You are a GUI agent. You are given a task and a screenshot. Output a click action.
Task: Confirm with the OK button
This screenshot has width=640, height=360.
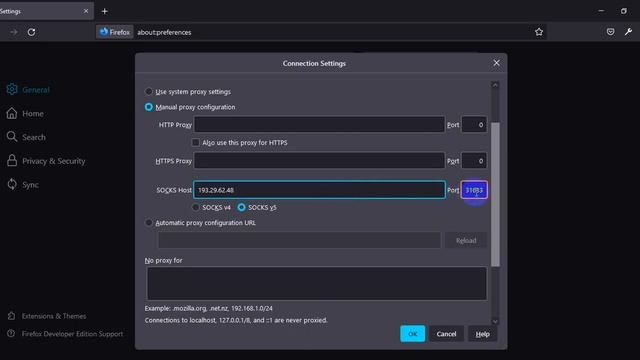click(412, 334)
